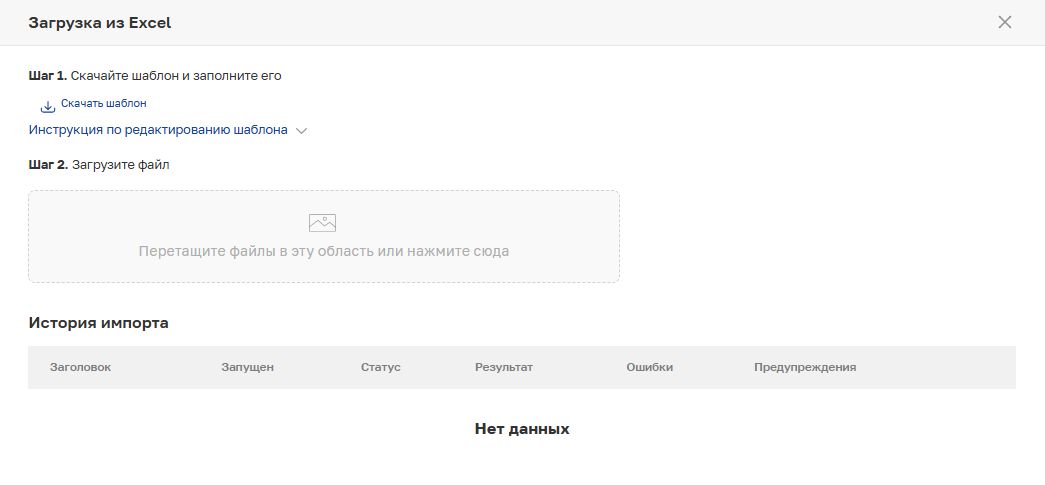Choose the Ошибки column header

[649, 367]
